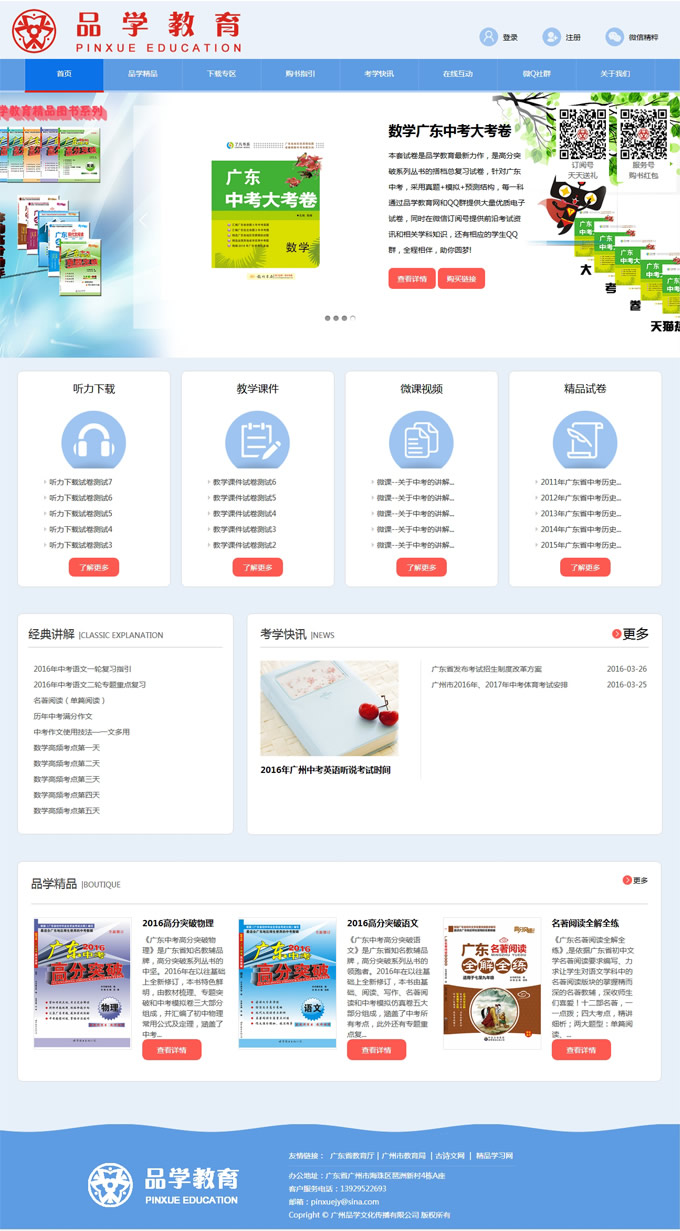680x1231 pixels.
Task: Click the login user icon
Action: [488, 37]
